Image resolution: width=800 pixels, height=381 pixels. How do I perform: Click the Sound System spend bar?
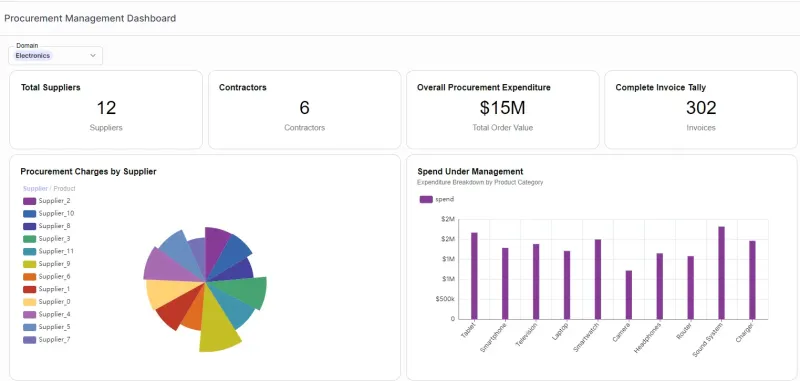(x=721, y=273)
